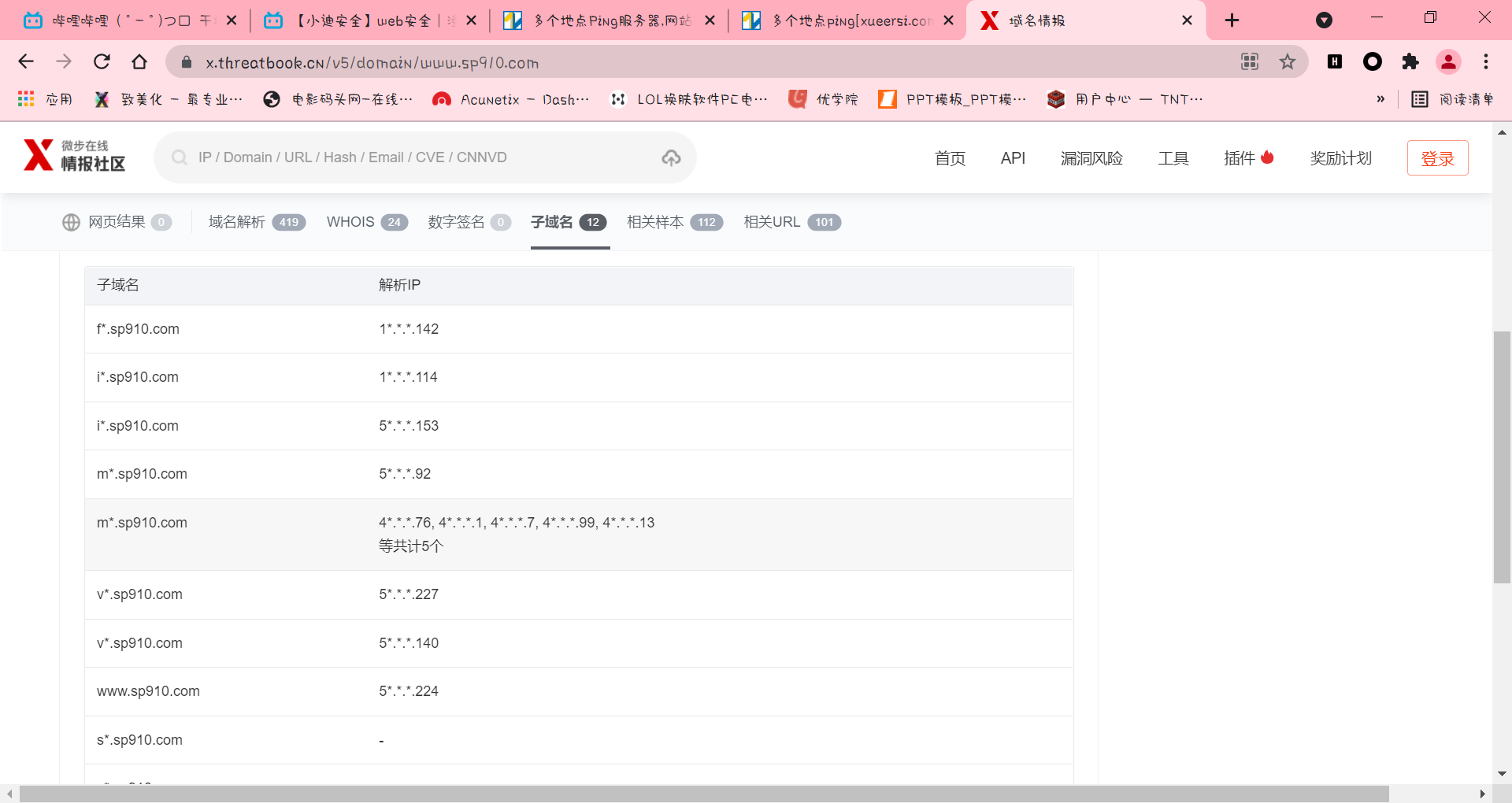The width and height of the screenshot is (1512, 803).
Task: Click the cloud upload icon in search box
Action: coord(671,158)
